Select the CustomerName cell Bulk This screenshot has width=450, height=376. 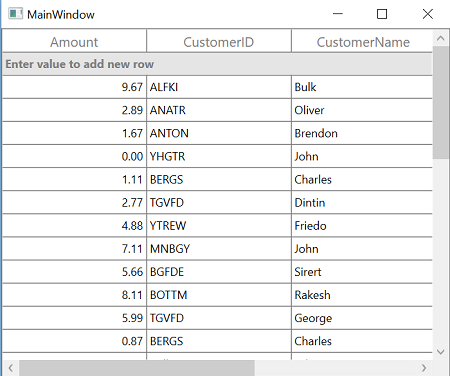click(x=362, y=87)
